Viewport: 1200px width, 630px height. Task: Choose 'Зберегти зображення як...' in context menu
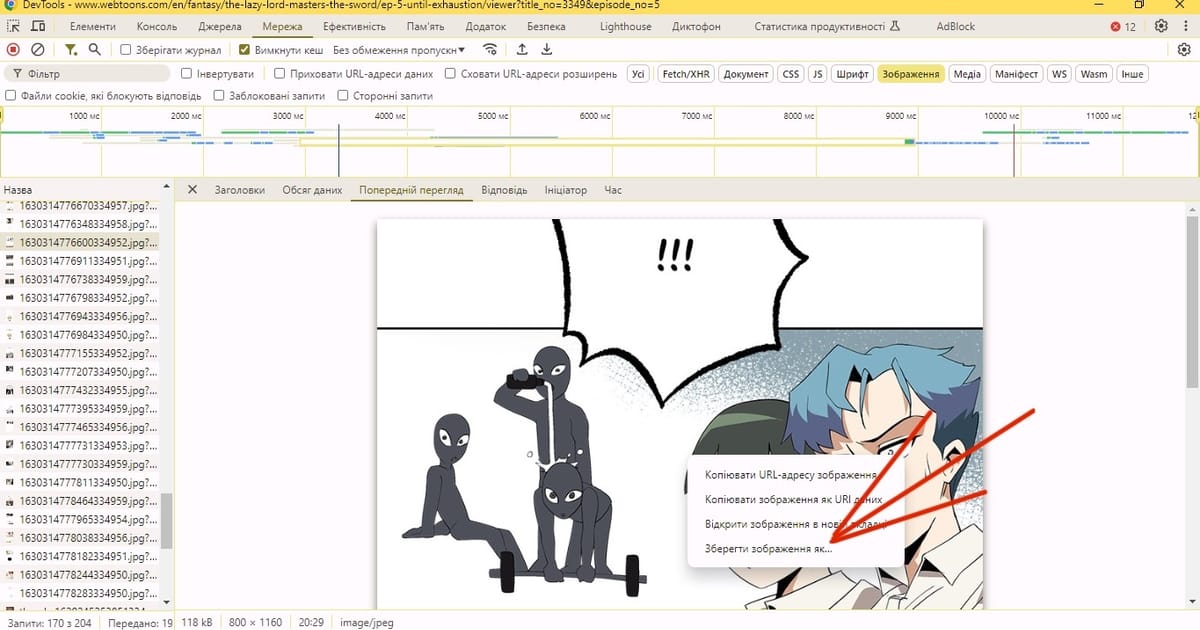click(x=768, y=548)
